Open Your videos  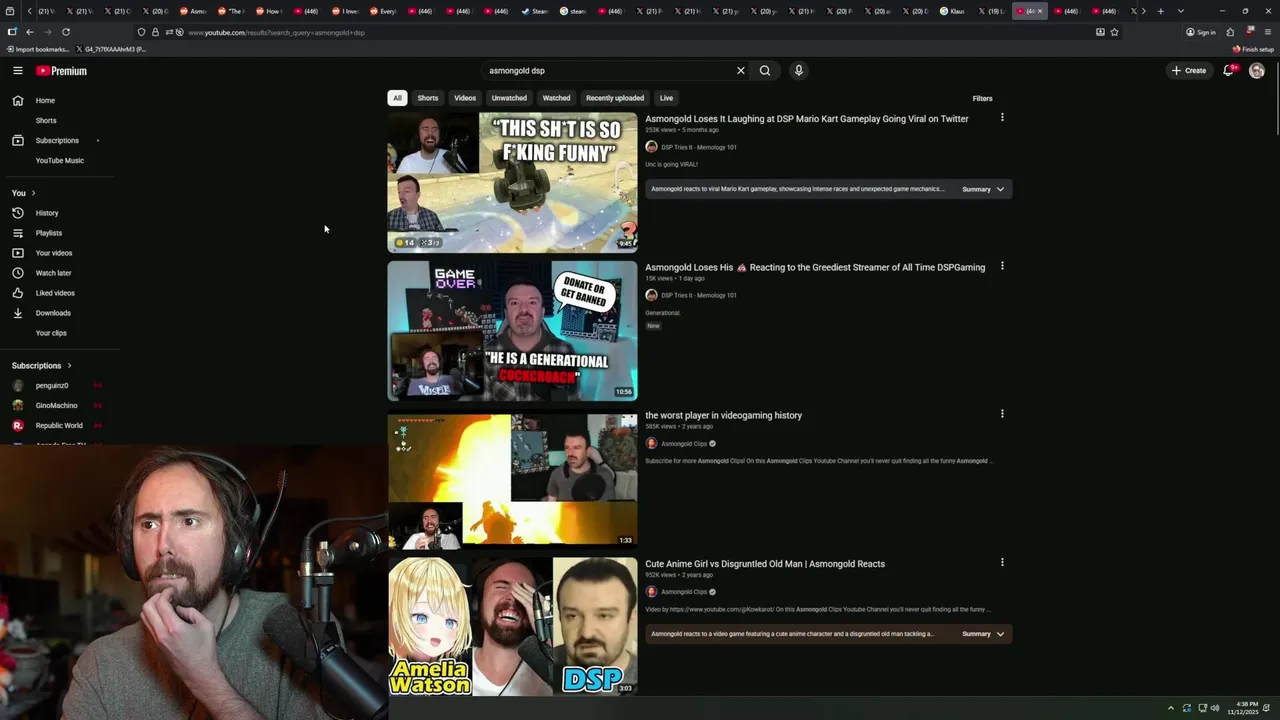point(53,253)
